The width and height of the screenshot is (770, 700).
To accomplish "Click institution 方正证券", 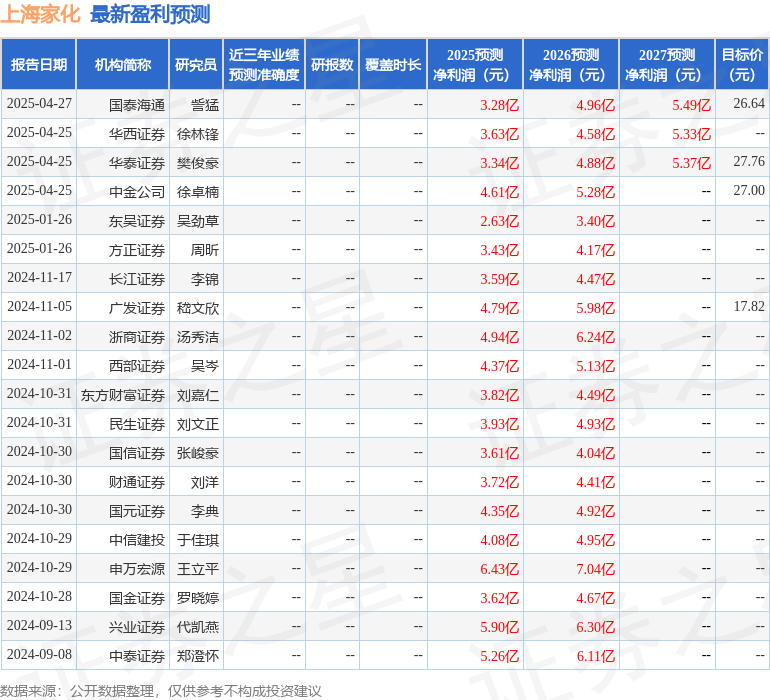I will coord(137,250).
